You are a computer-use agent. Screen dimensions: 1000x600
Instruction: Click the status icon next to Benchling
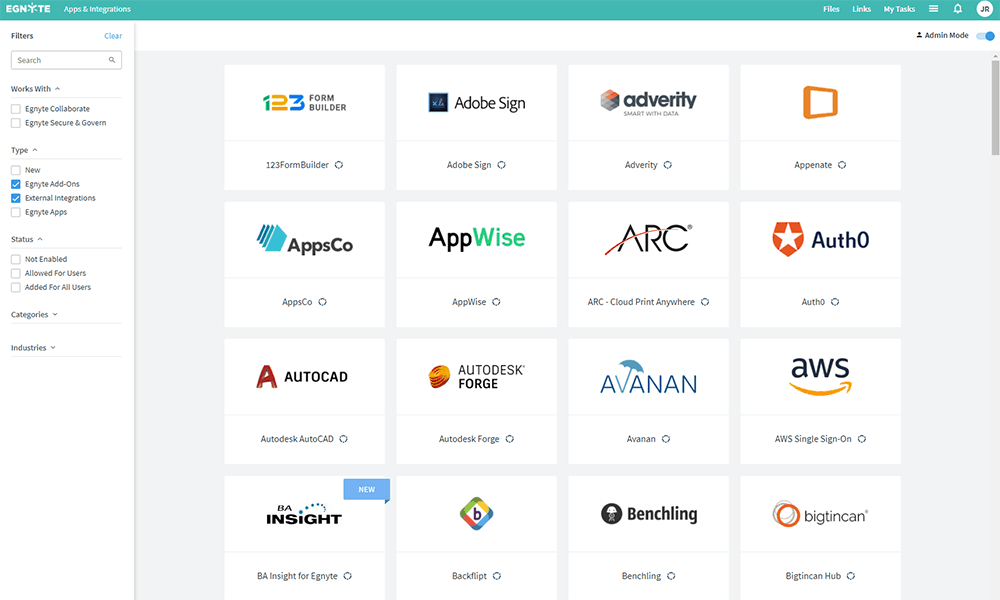coord(671,576)
